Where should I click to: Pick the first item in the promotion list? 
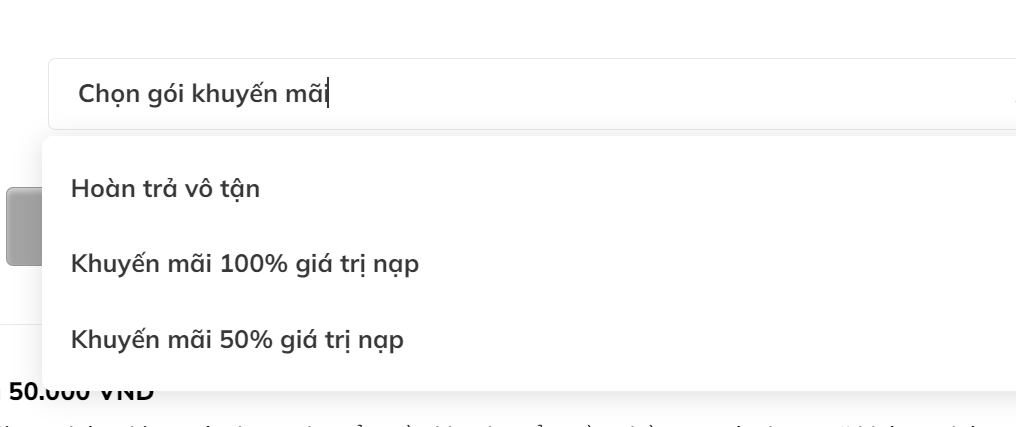click(166, 188)
